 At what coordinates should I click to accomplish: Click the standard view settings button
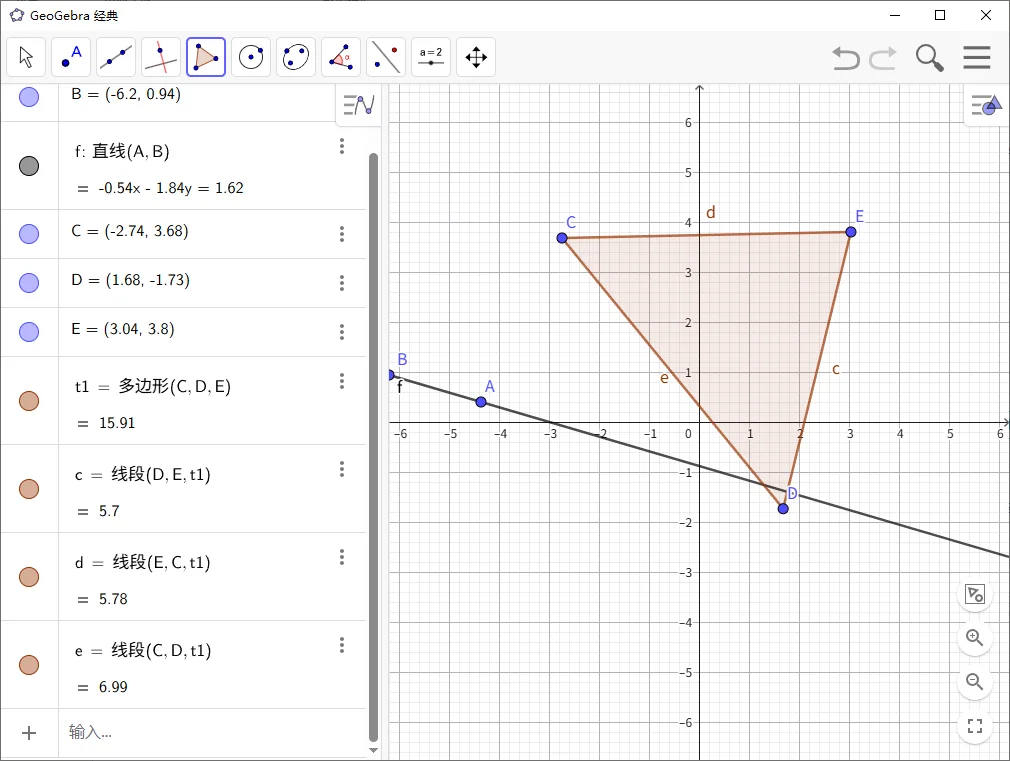[975, 594]
